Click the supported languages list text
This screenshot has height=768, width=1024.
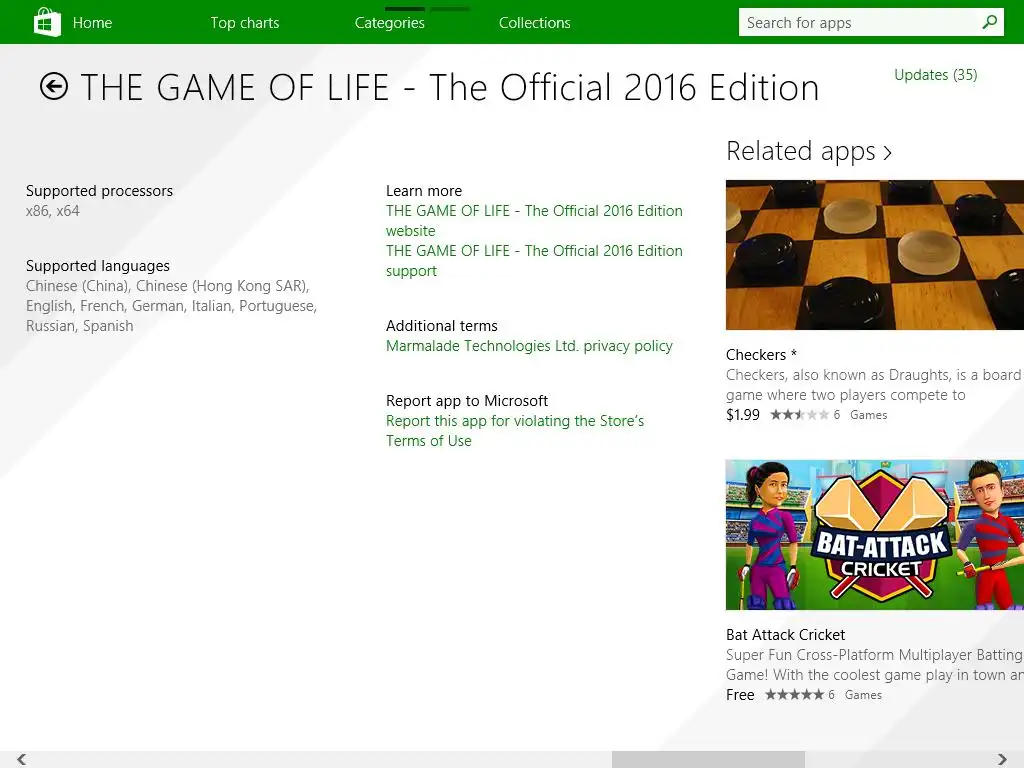(172, 306)
